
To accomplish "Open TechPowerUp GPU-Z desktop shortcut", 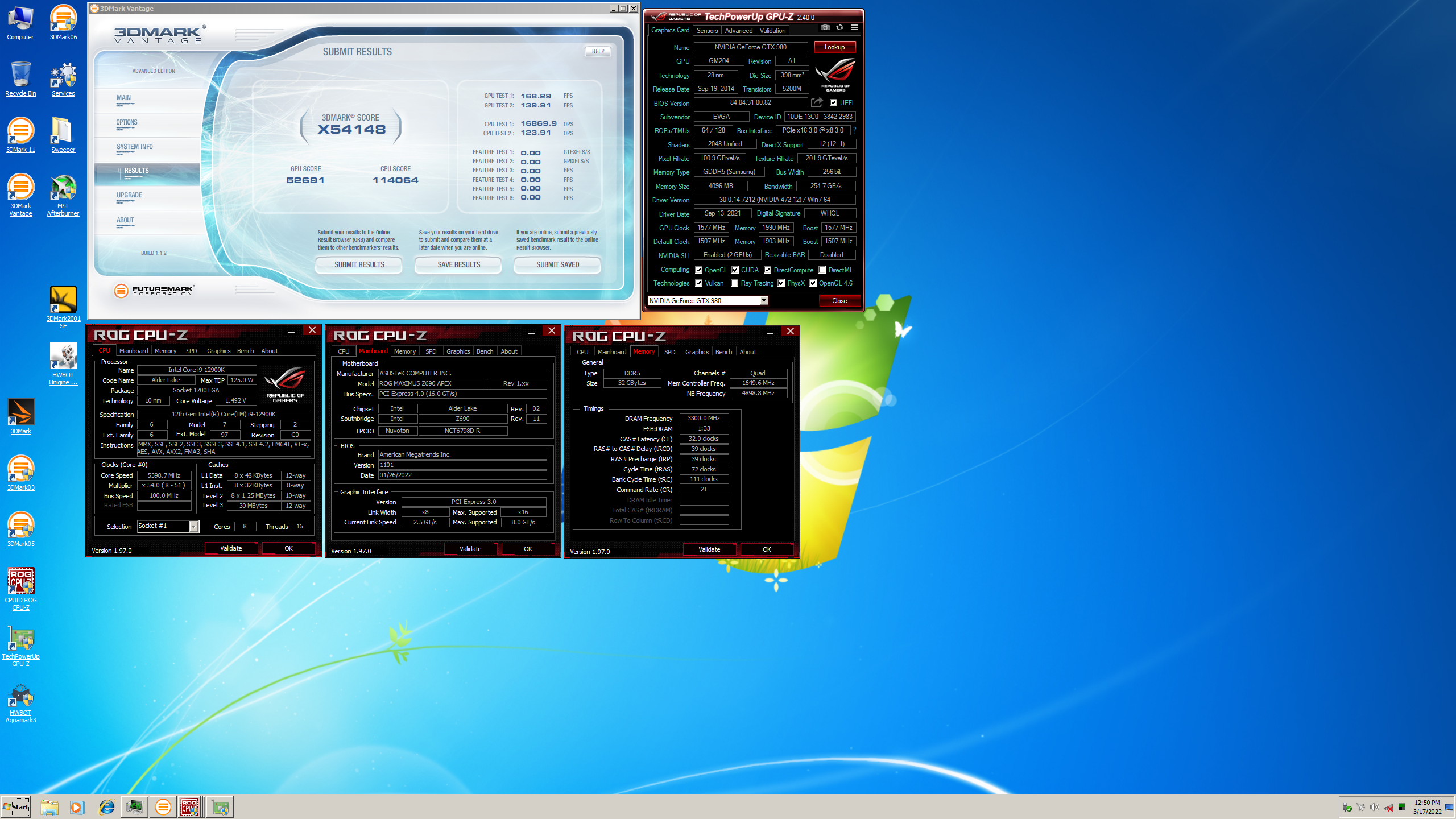I will [20, 646].
